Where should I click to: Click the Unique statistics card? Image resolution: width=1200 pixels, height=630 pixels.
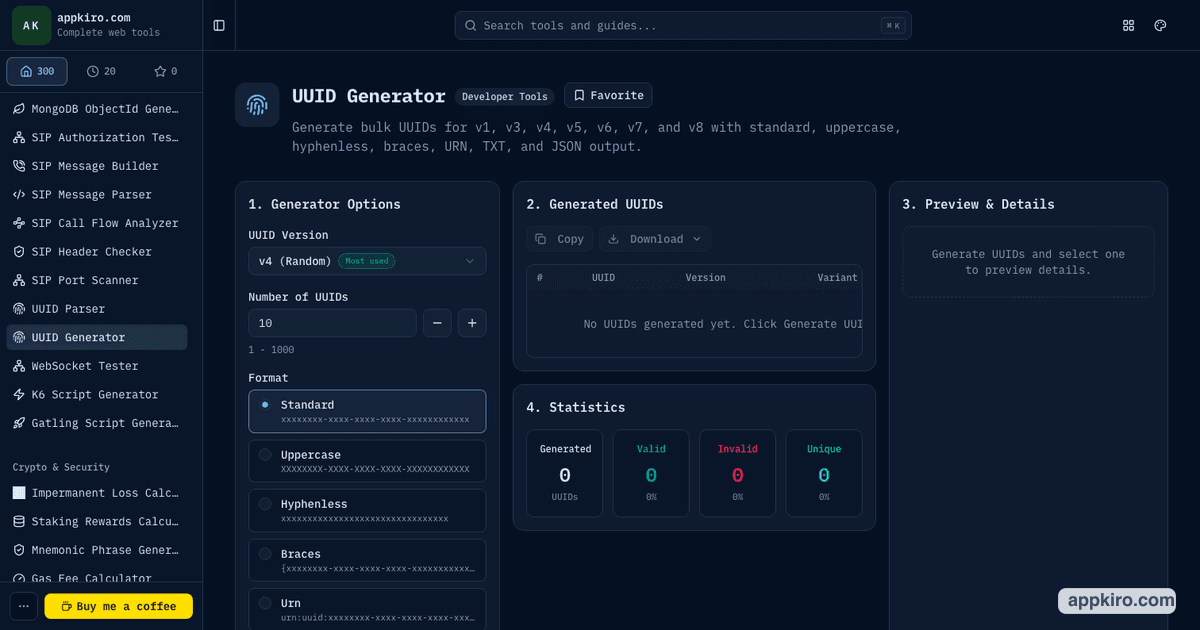click(x=824, y=473)
